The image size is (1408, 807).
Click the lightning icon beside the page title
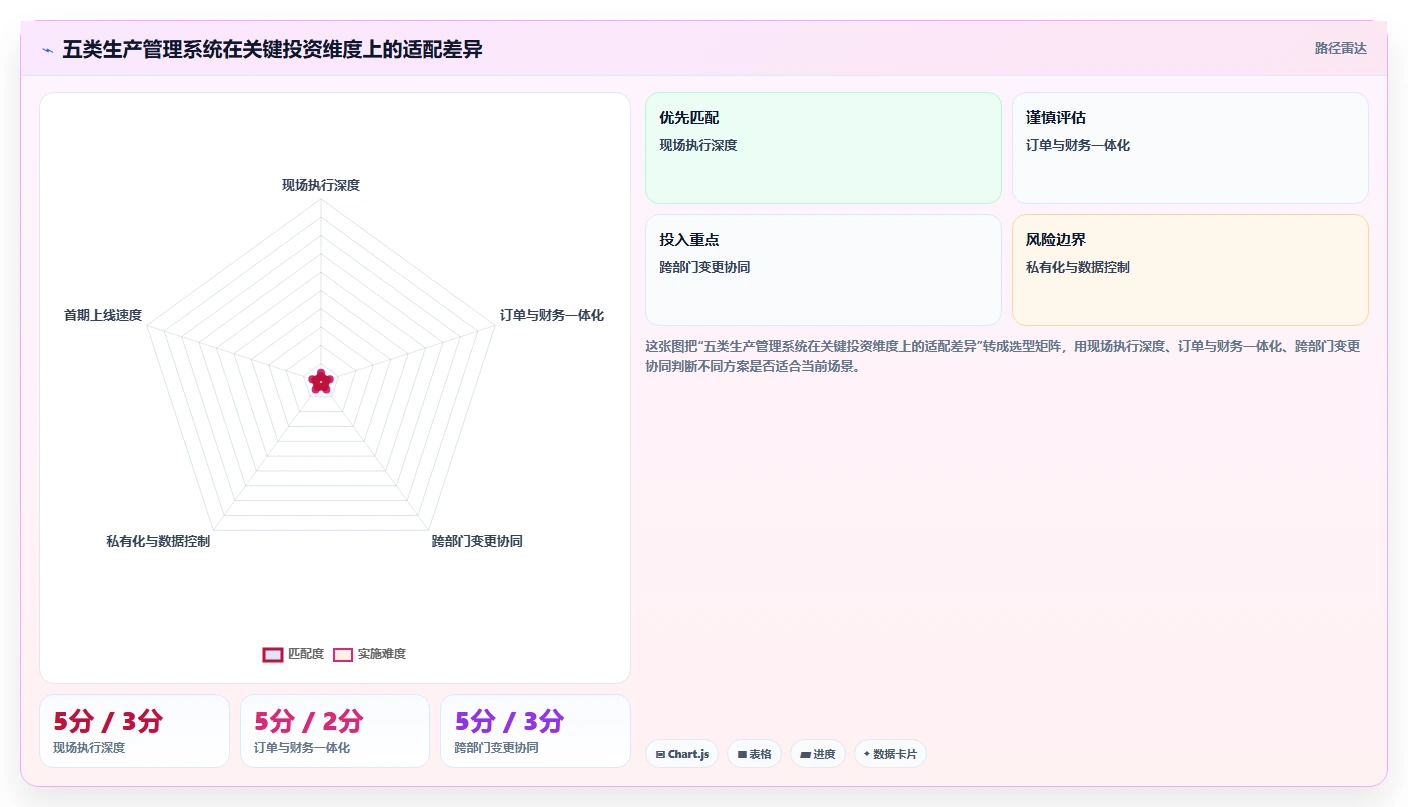coord(47,49)
